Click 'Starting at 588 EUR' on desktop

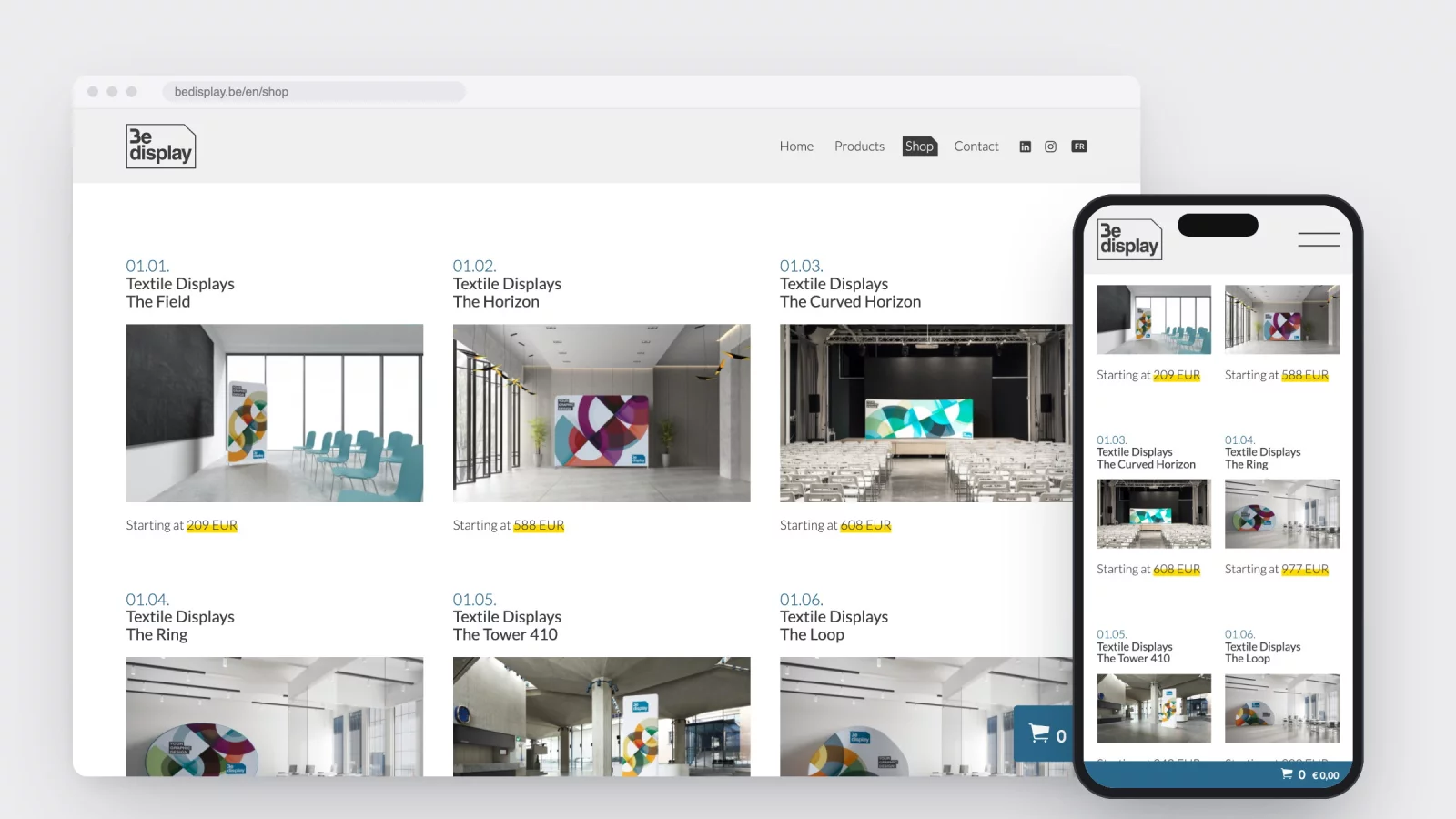pos(509,525)
